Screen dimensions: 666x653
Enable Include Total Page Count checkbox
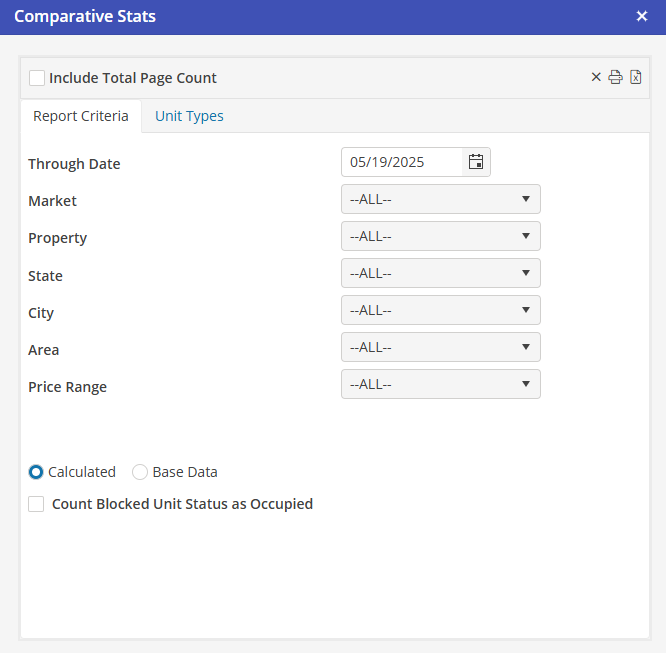click(37, 78)
